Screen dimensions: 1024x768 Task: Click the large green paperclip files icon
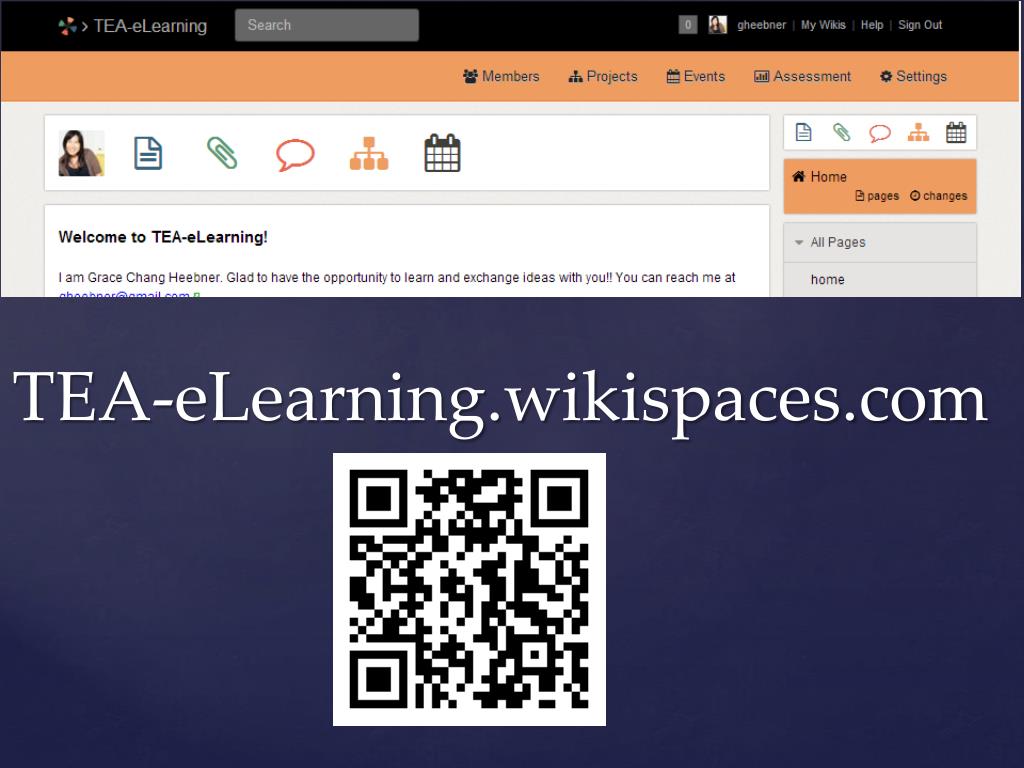pyautogui.click(x=222, y=153)
